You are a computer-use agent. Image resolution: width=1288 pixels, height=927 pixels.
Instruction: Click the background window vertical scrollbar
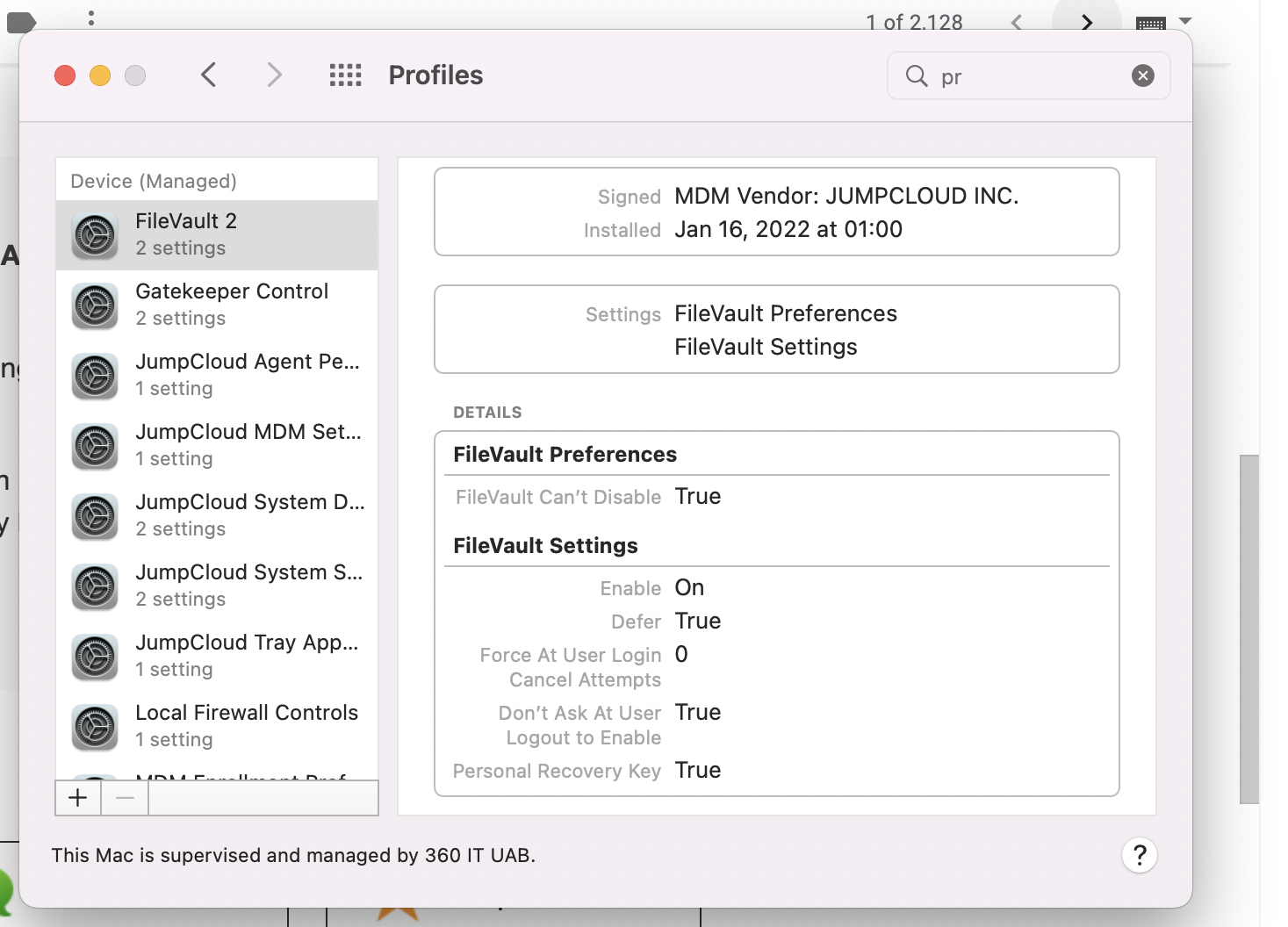(x=1248, y=629)
